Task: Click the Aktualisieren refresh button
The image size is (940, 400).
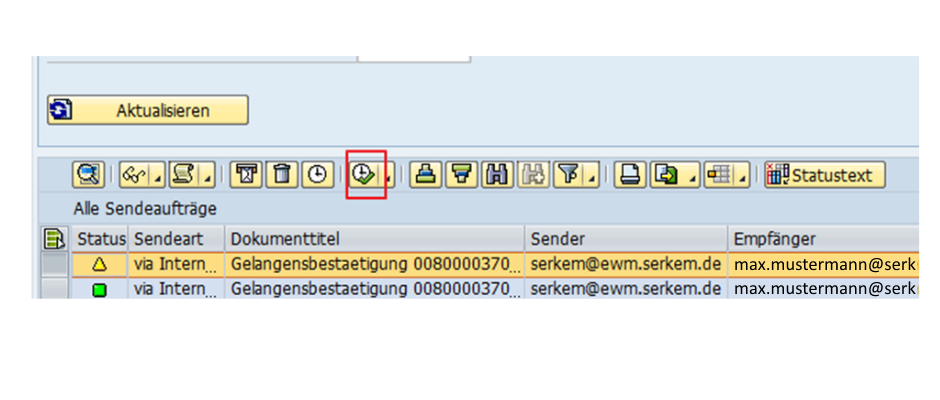Action: (147, 110)
